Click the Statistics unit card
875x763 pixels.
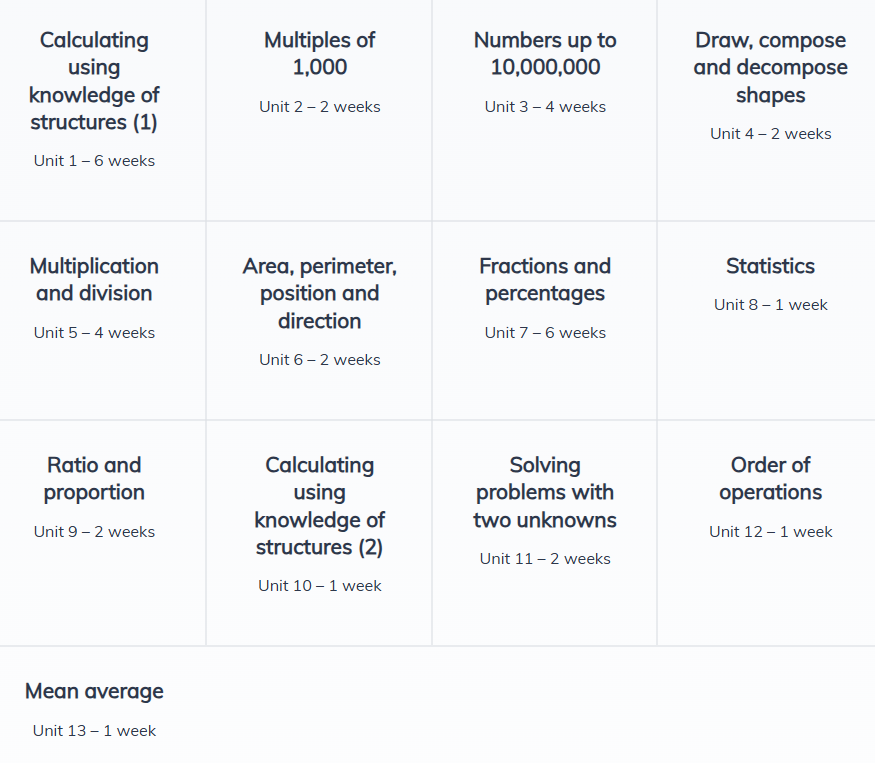click(x=770, y=266)
